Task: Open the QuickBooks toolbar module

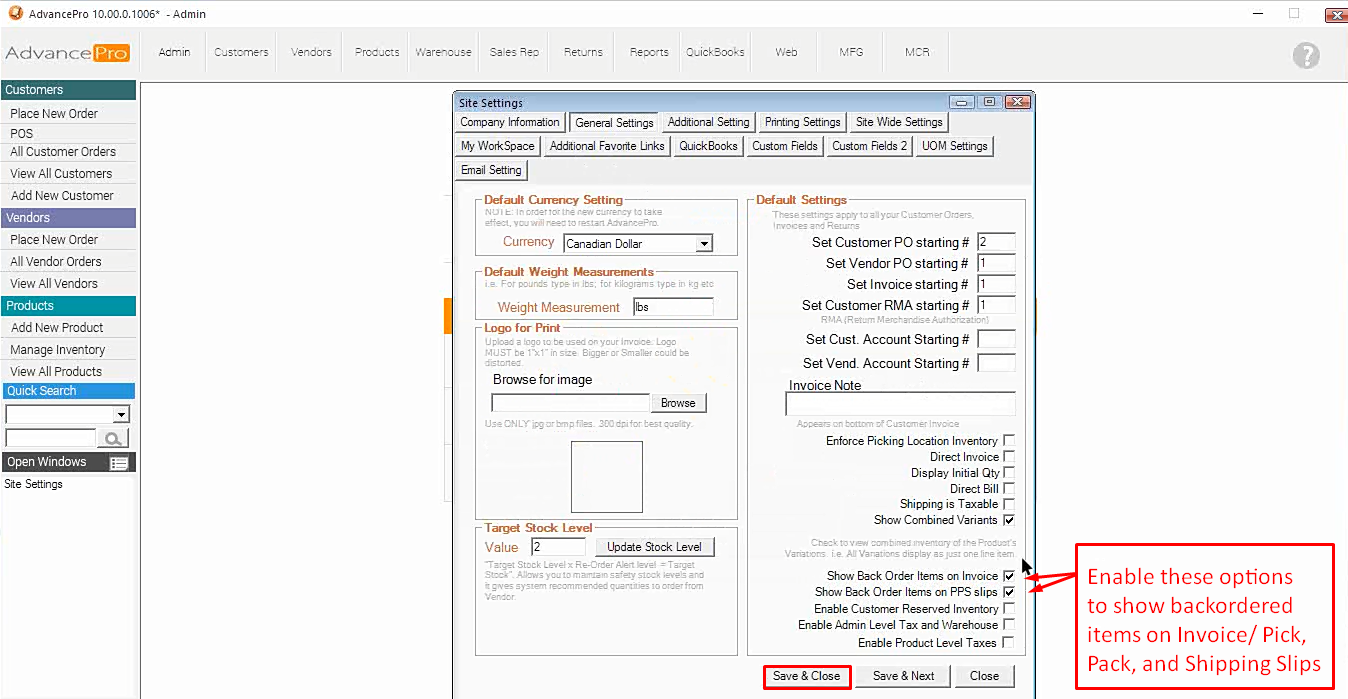Action: coord(715,52)
